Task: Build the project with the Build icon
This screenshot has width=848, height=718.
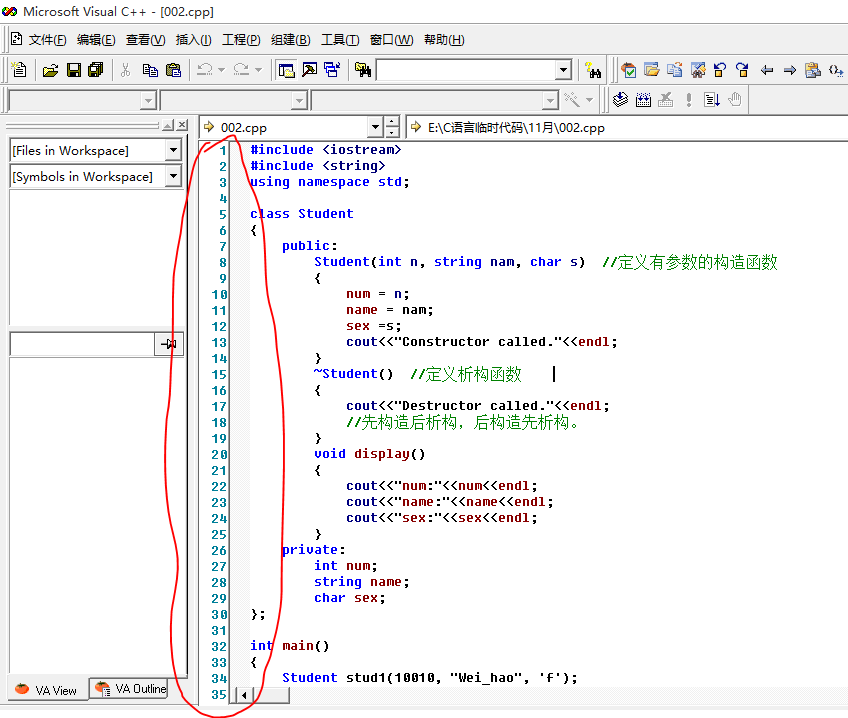Action: coord(642,100)
